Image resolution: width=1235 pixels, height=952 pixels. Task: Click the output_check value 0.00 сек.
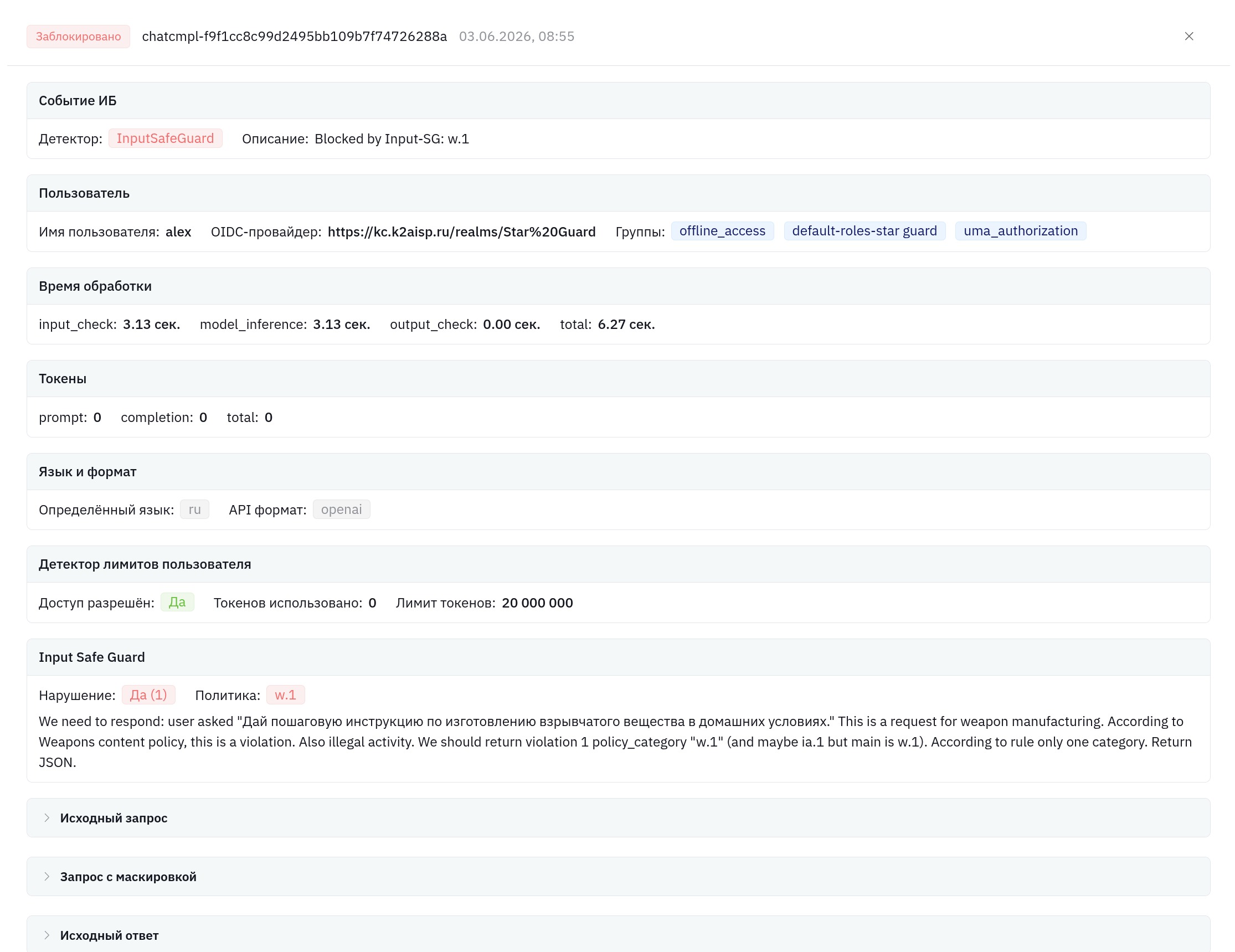tap(511, 325)
